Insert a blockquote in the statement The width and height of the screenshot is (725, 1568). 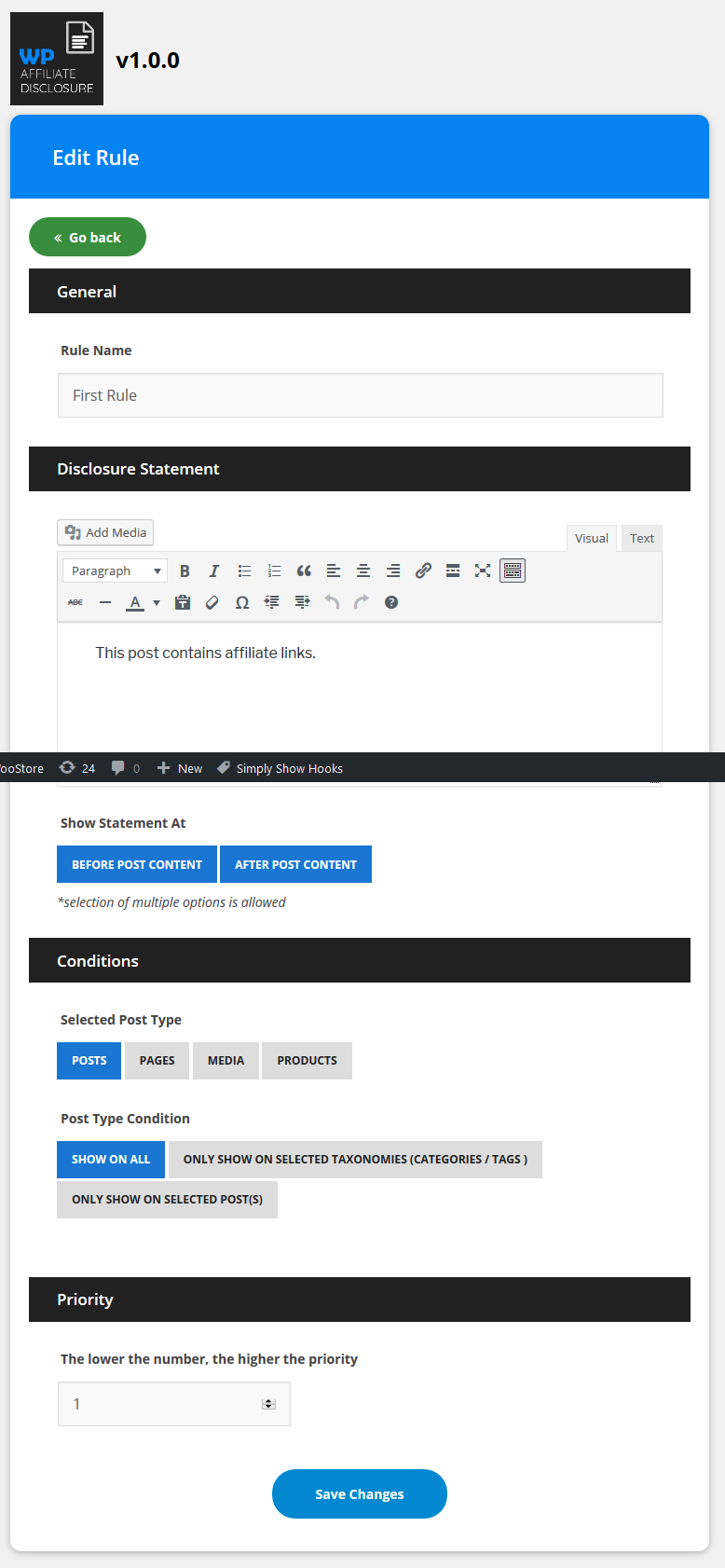(304, 571)
